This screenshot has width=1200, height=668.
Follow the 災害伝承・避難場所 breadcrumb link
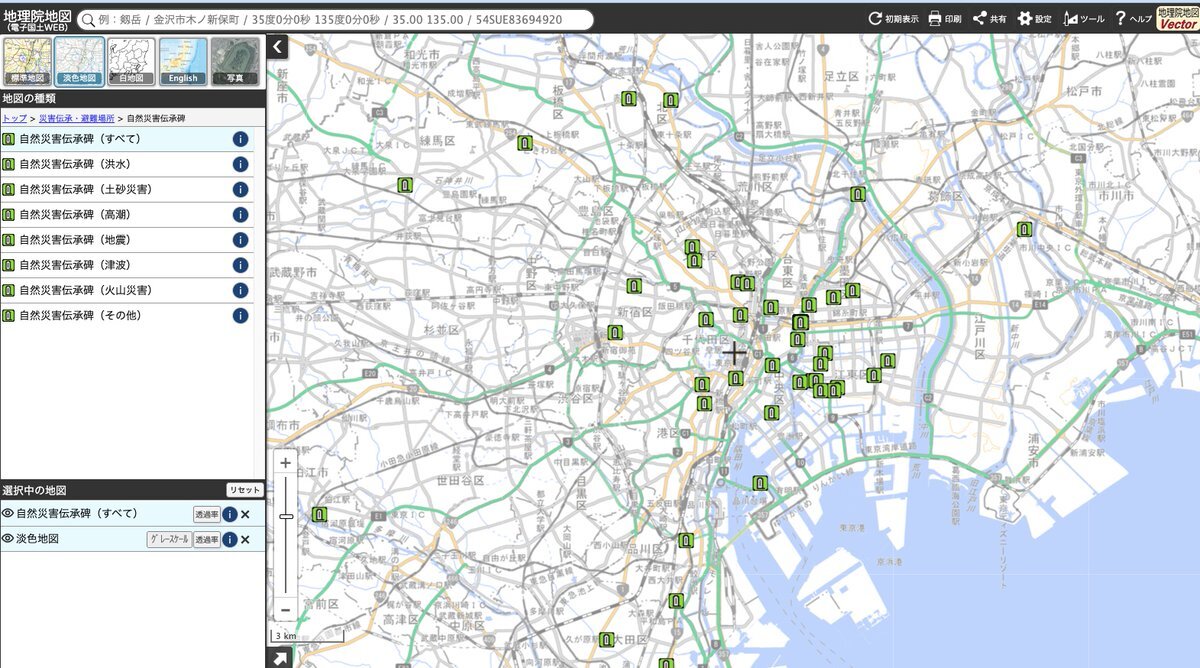coord(76,118)
